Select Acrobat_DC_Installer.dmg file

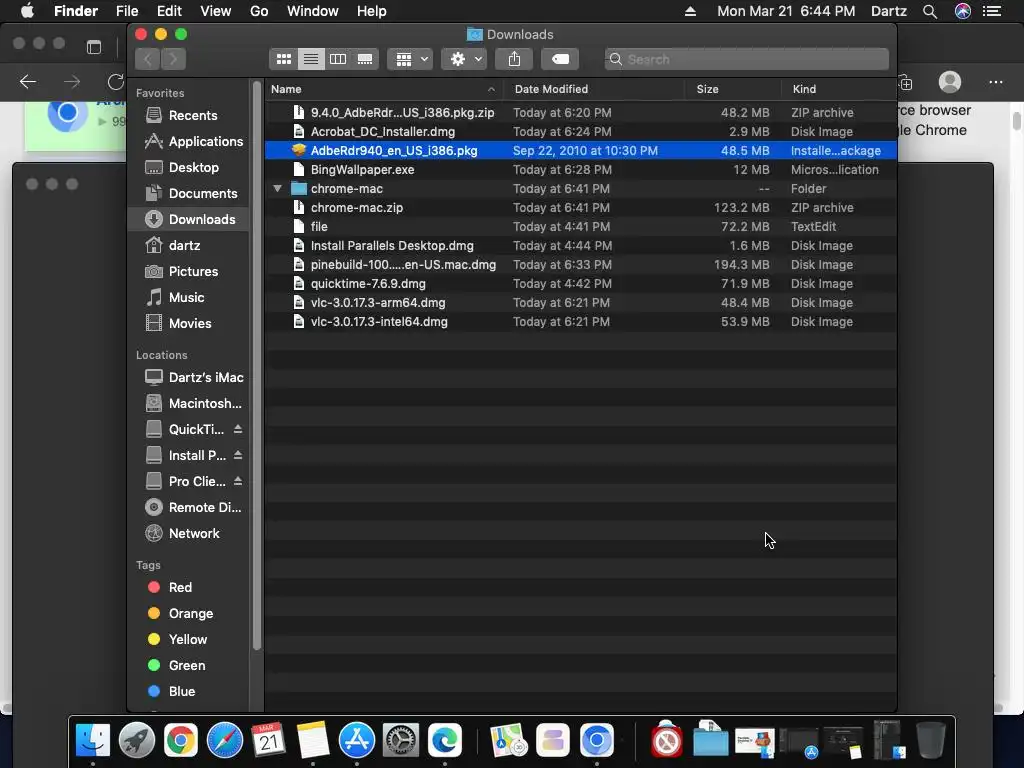(581, 132)
